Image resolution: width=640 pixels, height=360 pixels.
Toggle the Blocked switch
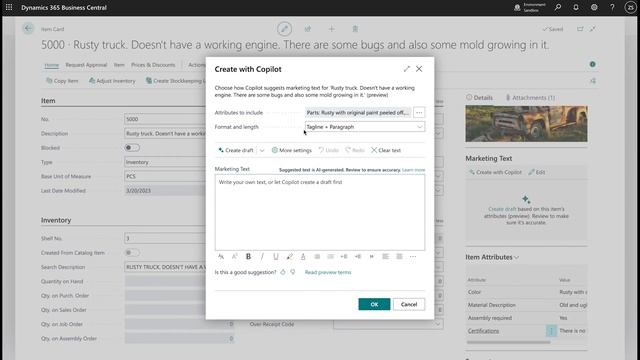[132, 147]
